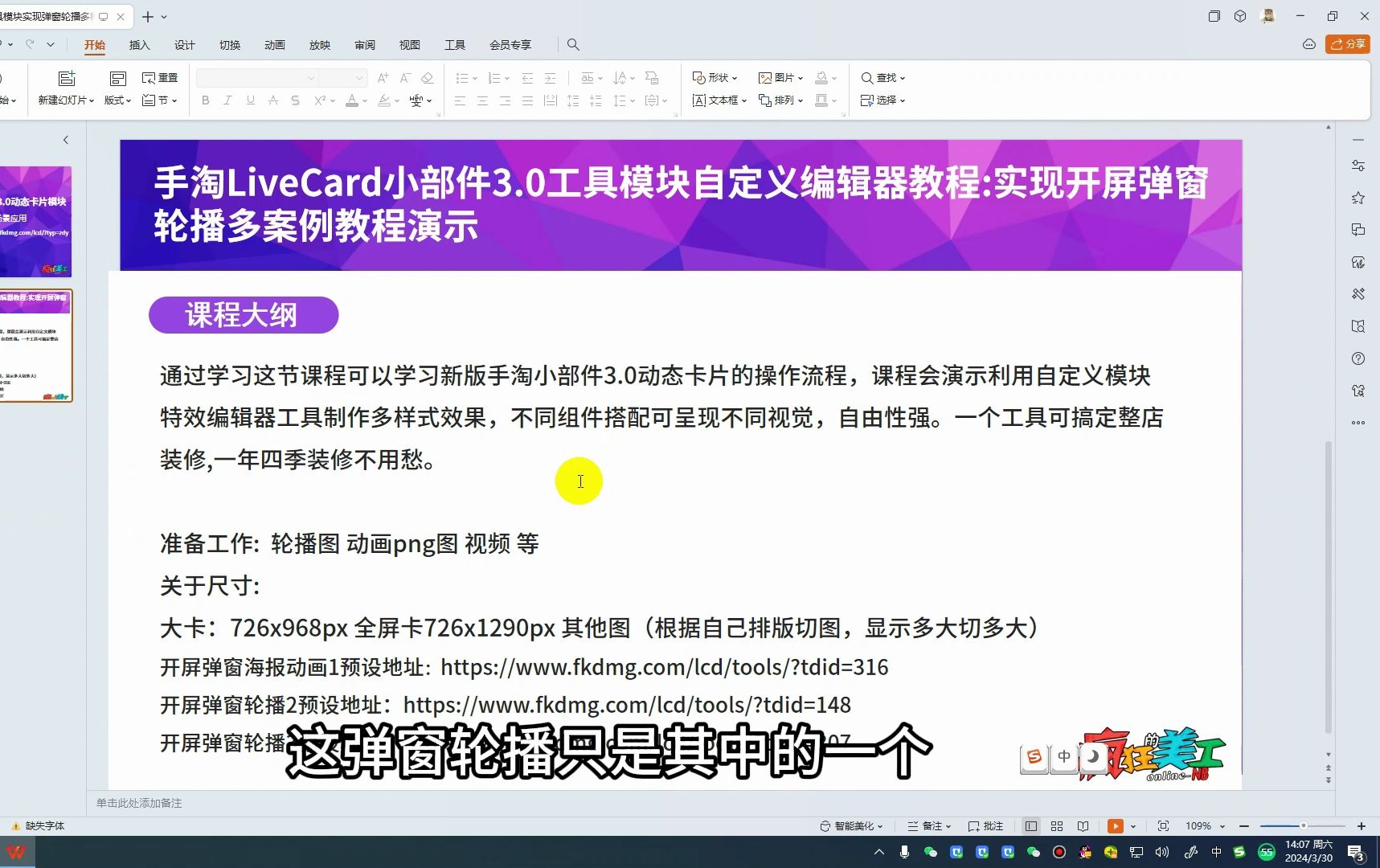Start the 查找 find tool

[x=882, y=77]
